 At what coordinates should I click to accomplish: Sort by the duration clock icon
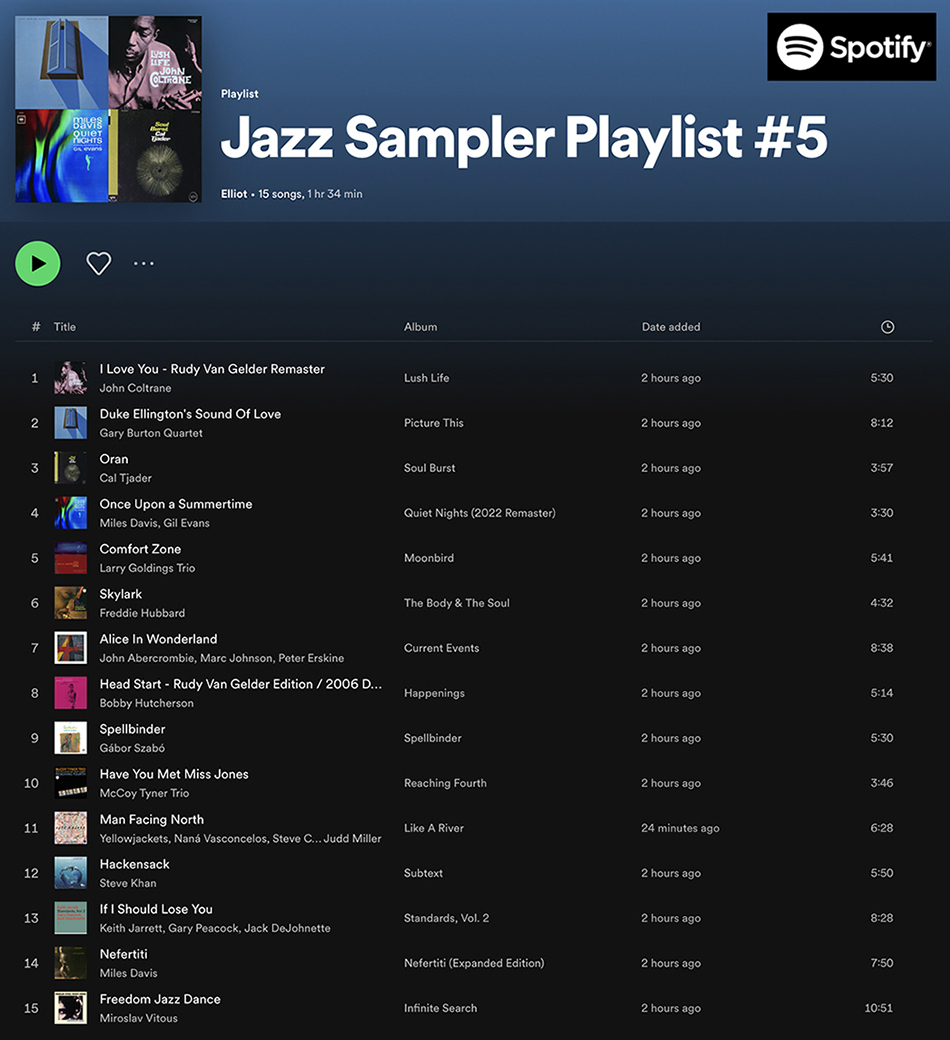click(887, 327)
